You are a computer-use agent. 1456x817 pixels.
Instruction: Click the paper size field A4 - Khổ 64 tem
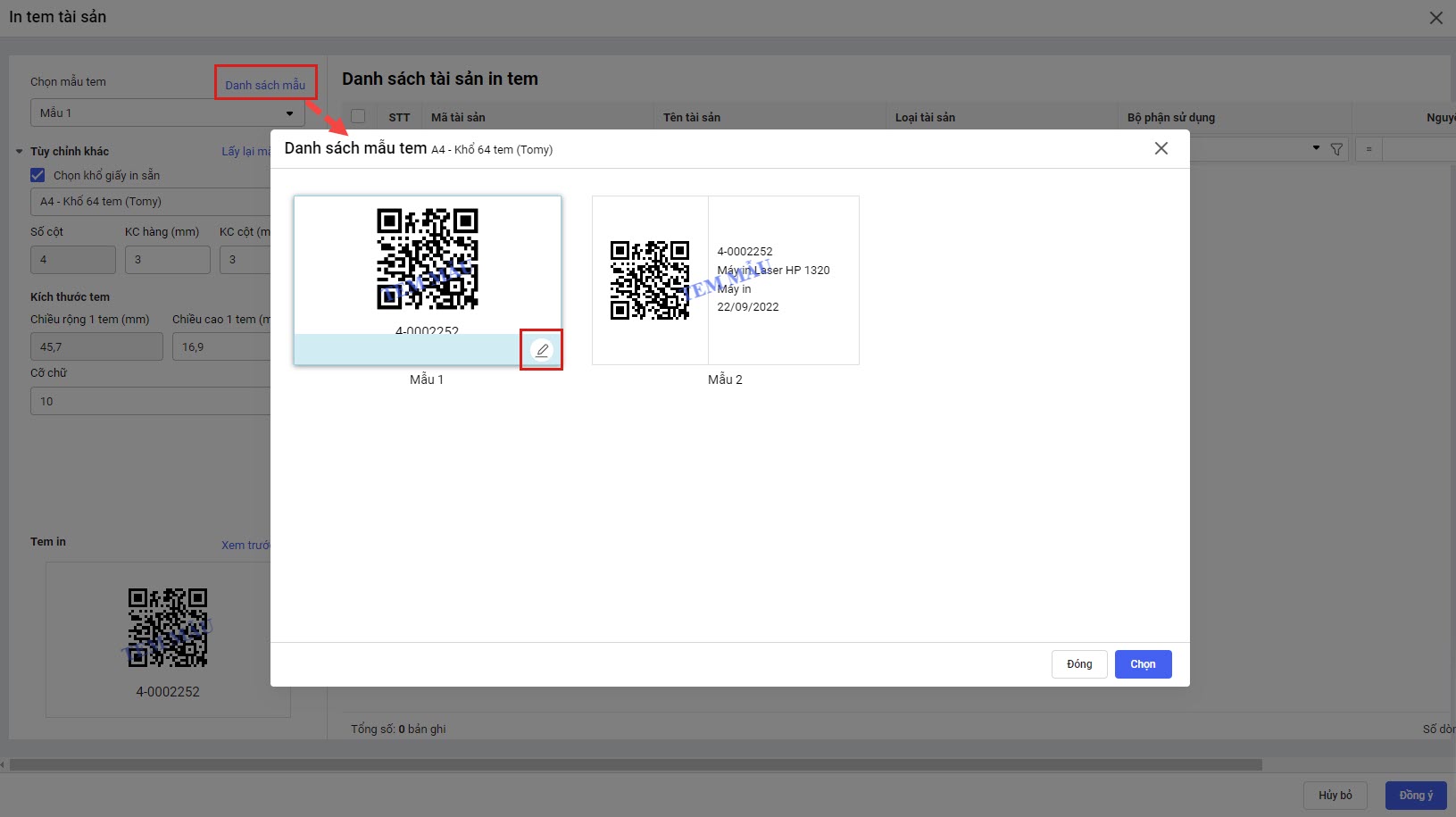pyautogui.click(x=151, y=202)
